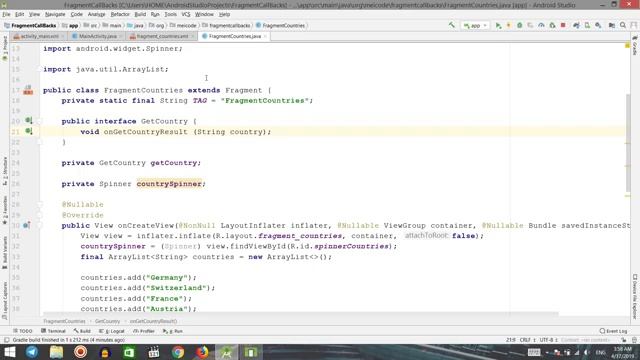The height and width of the screenshot is (360, 640).
Task: Click the 21:9 cursor position indicator
Action: 511,340
